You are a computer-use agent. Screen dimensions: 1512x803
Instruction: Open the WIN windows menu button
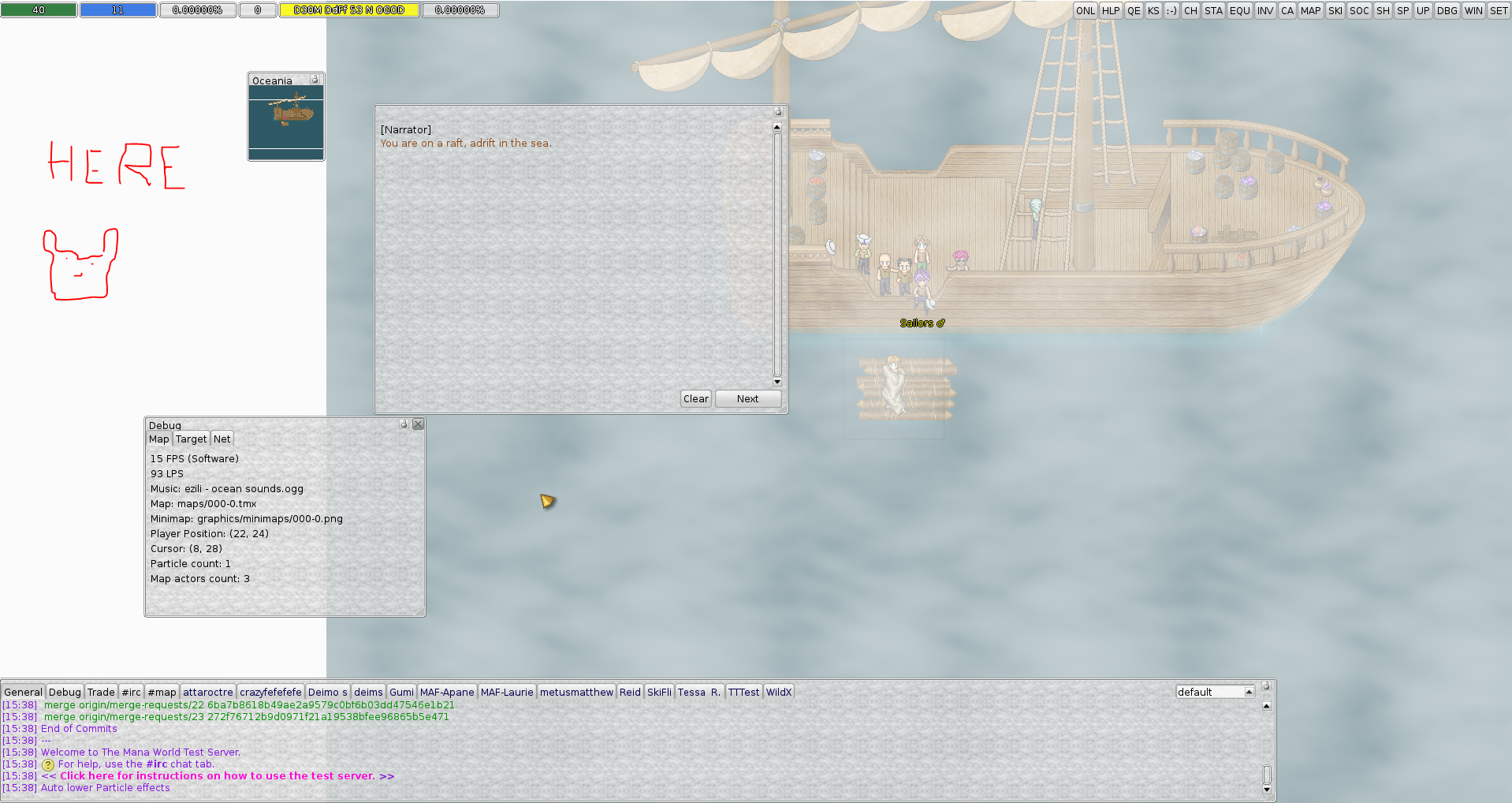point(1474,10)
